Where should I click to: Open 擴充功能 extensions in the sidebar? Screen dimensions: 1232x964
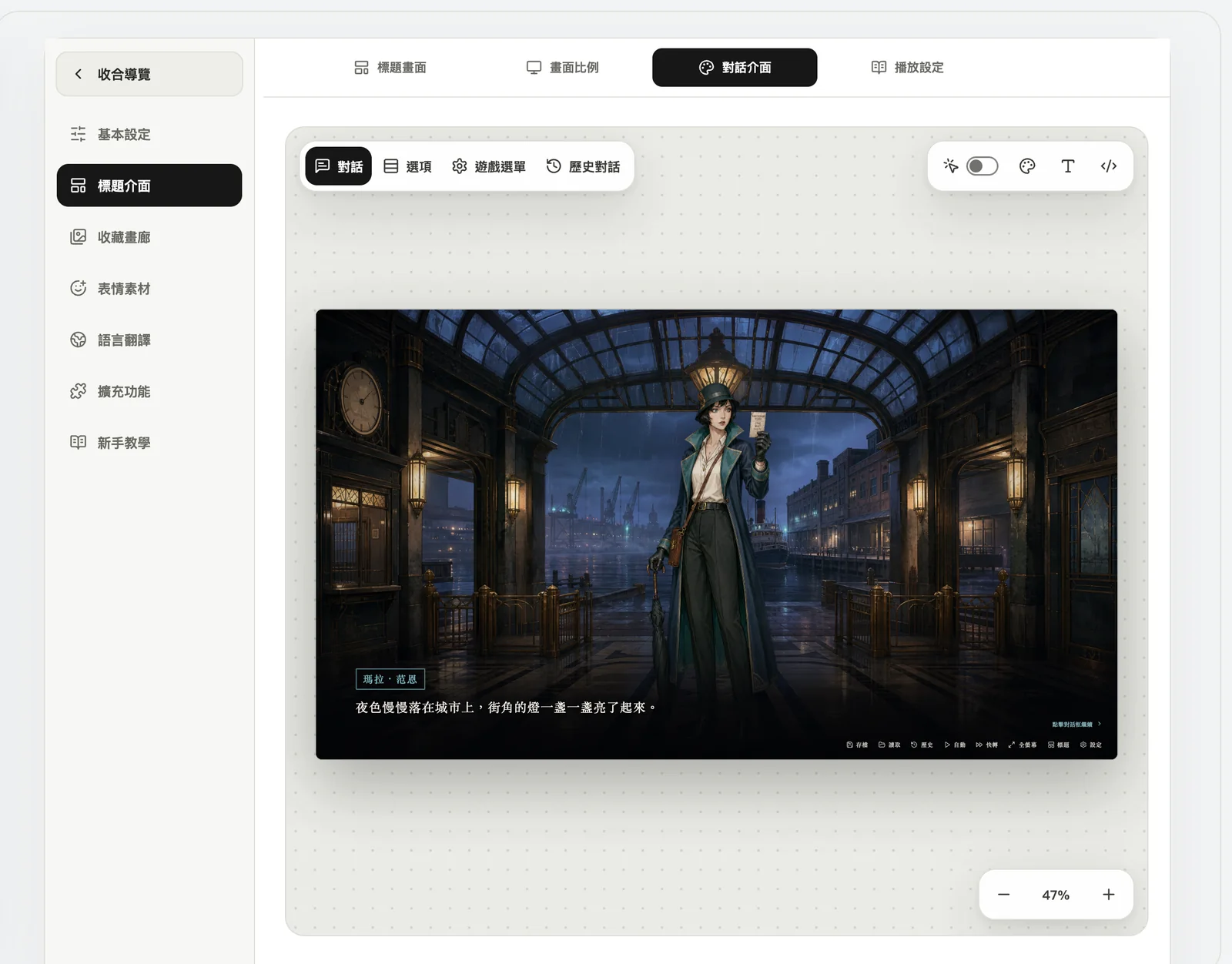(x=149, y=391)
